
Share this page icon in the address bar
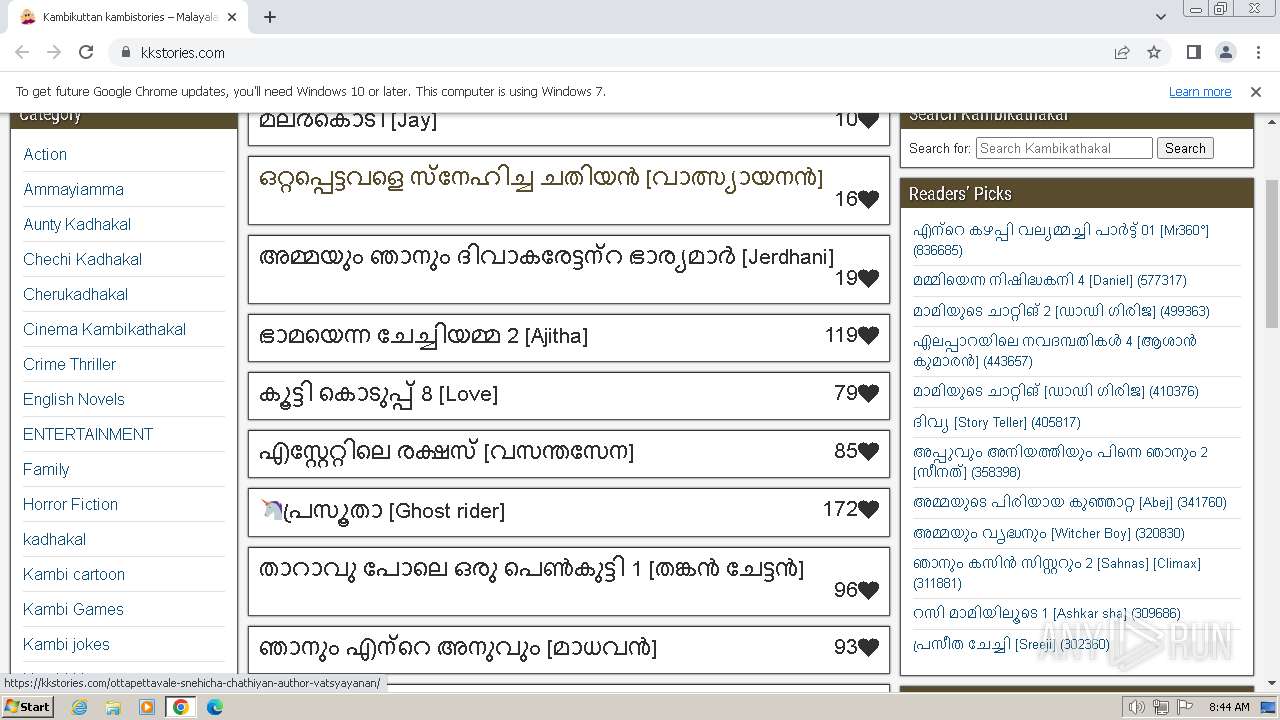click(x=1122, y=52)
